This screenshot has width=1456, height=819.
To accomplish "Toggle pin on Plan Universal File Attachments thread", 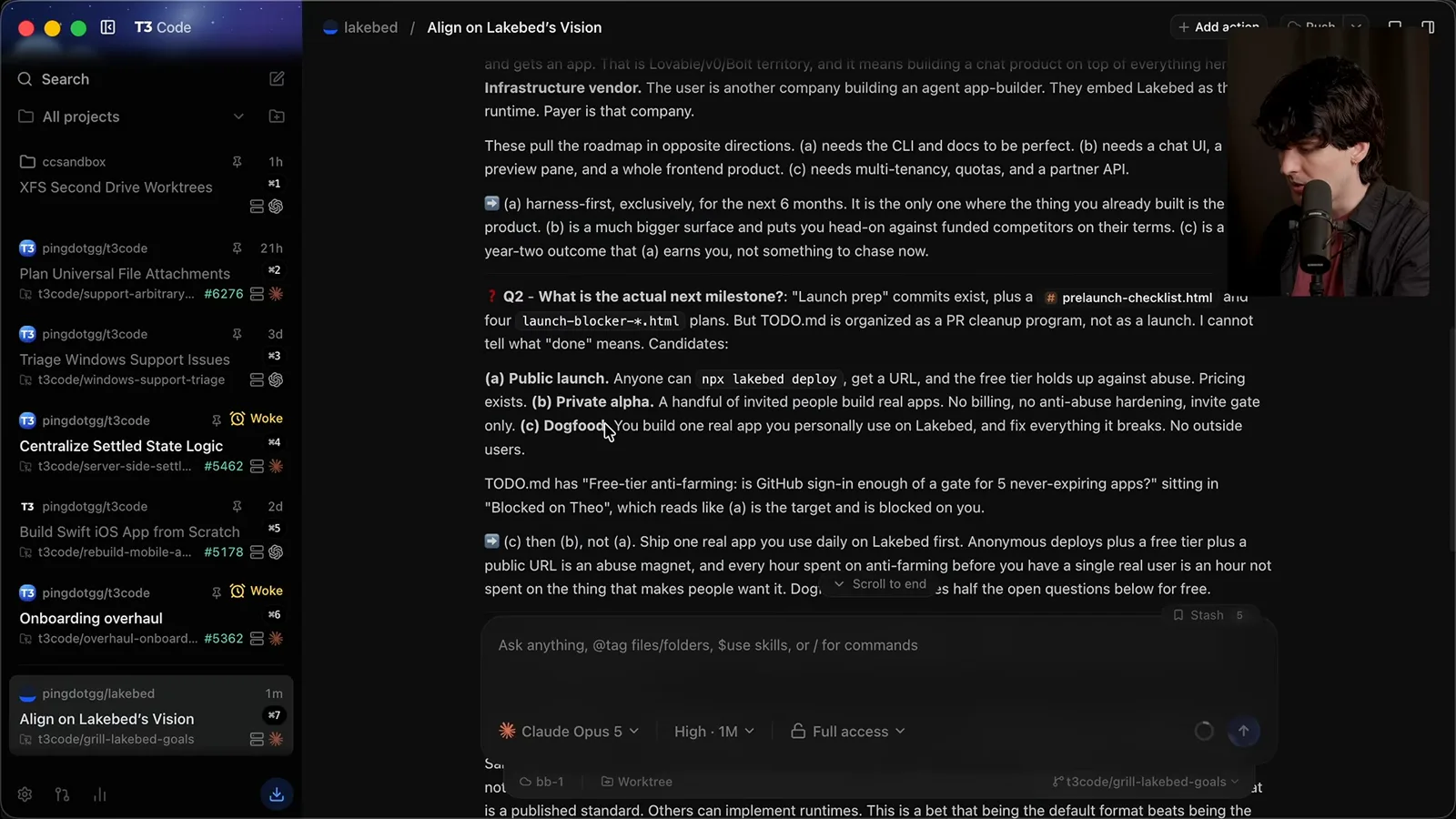I will coord(237,248).
